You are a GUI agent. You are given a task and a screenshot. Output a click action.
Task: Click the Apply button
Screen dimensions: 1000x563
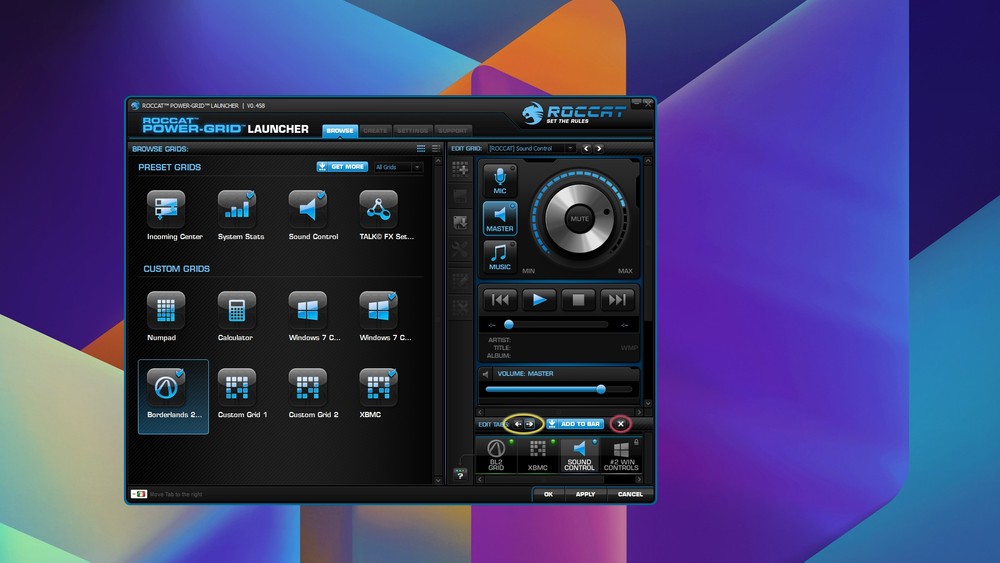point(585,494)
